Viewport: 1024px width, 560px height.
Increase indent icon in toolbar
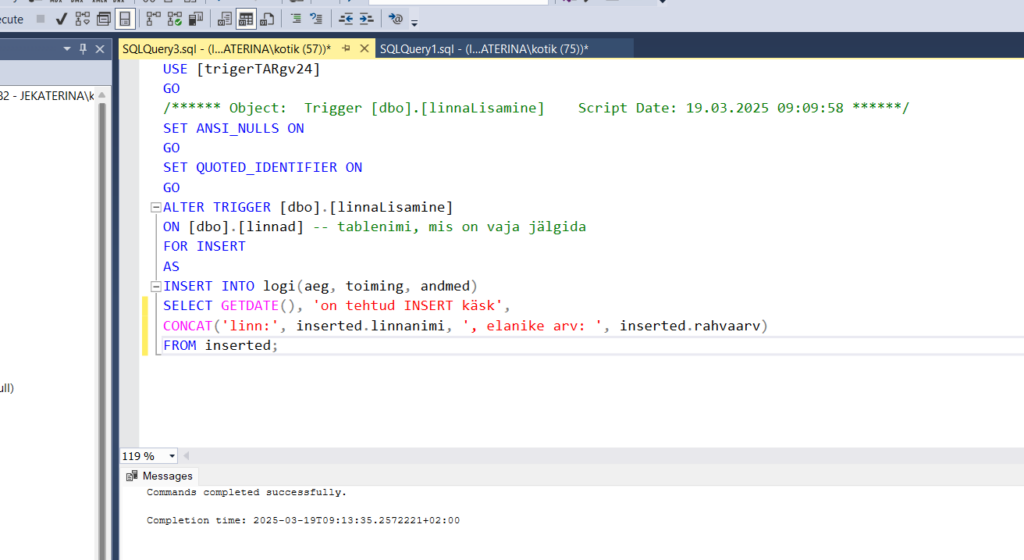tap(366, 19)
